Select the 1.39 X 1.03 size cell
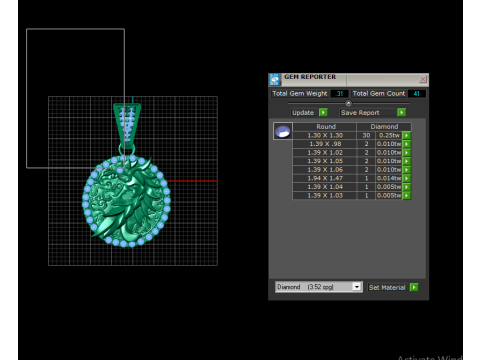This screenshot has height=360, width=480. 325,196
